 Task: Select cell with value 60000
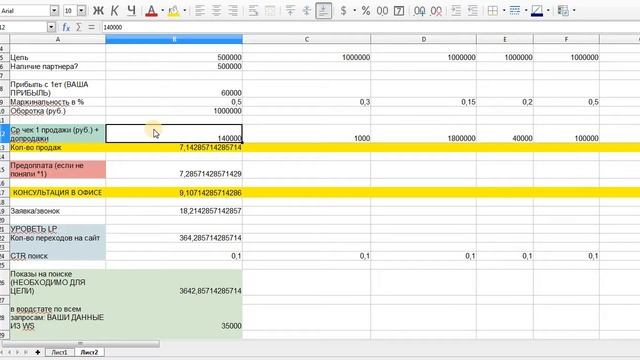(174, 89)
